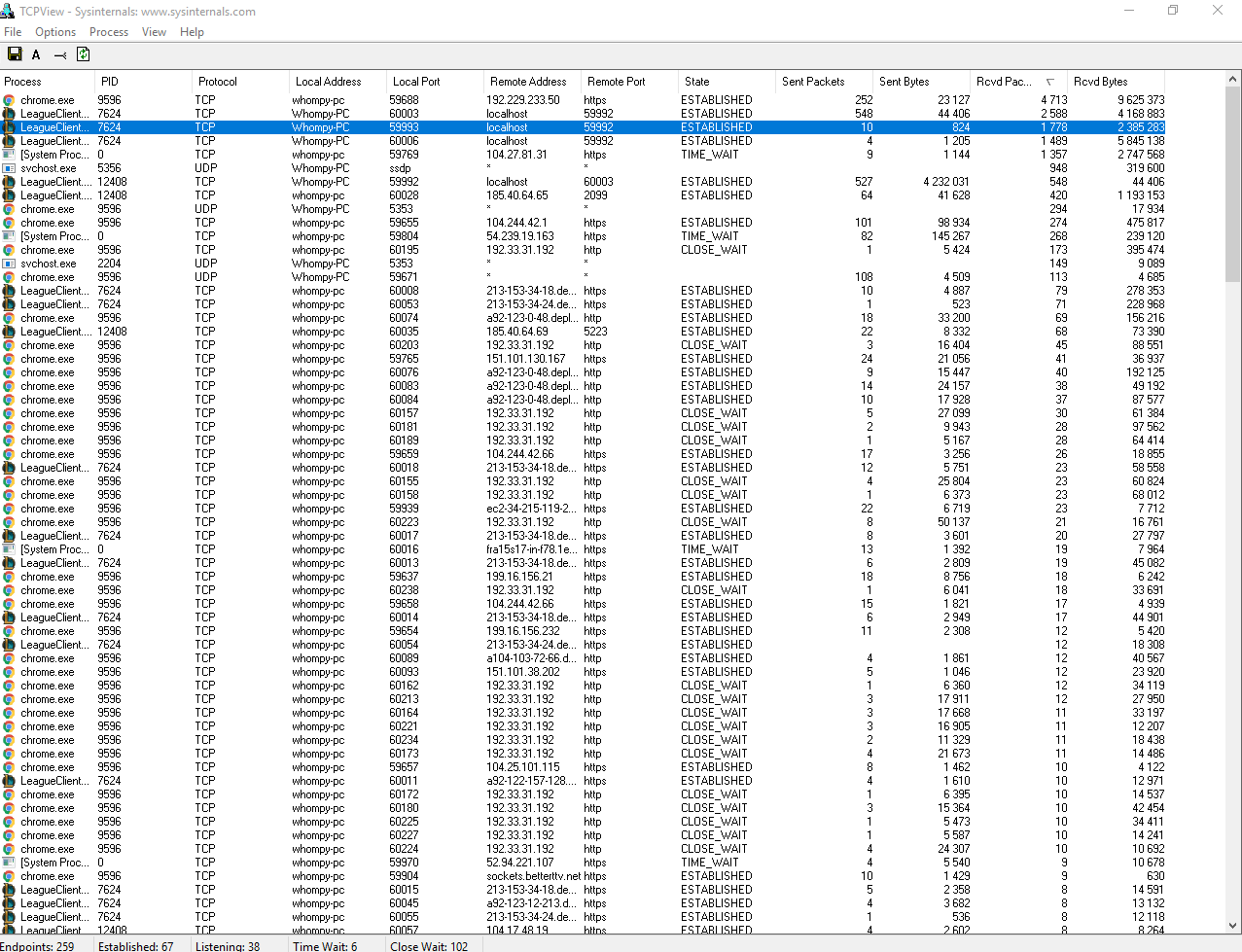This screenshot has height=952, width=1242.
Task: Click LeagueClient icon in the local port 60035 row
Action: click(x=9, y=332)
